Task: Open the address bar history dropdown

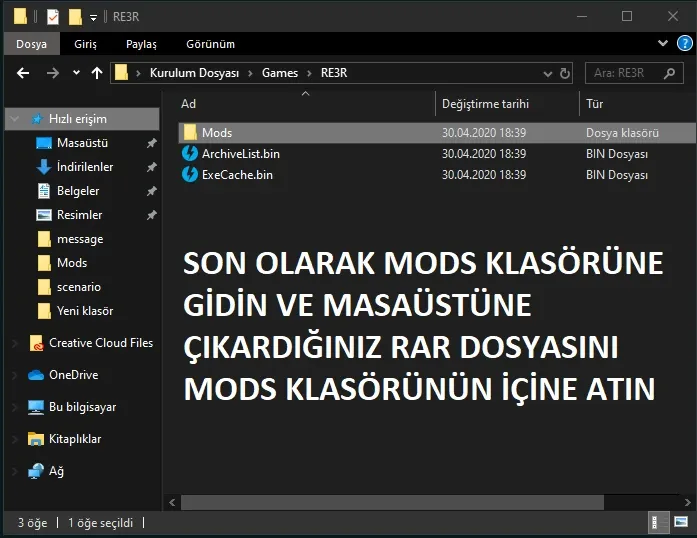Action: [x=545, y=73]
